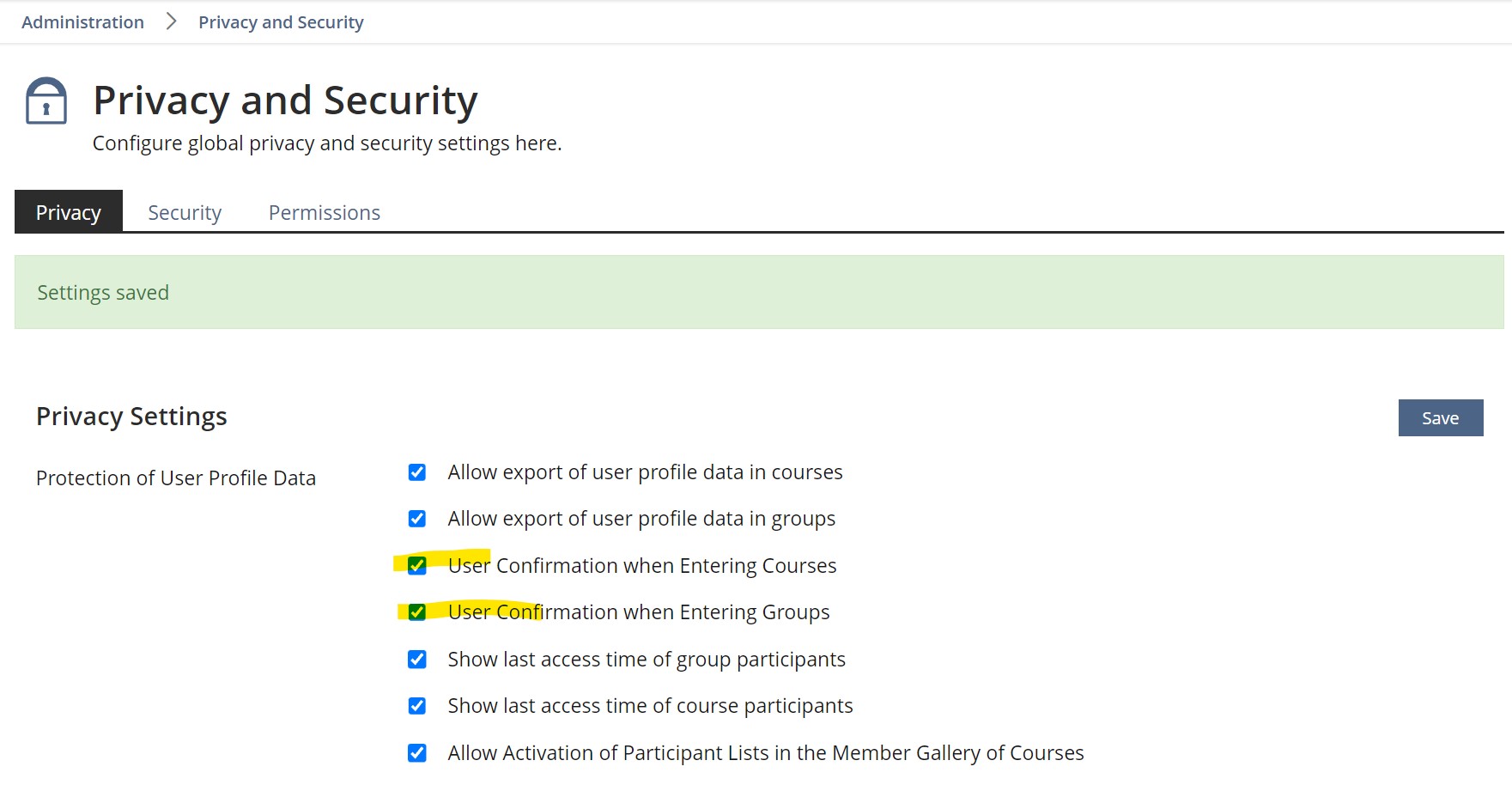Toggle Allow export of user profile data in groups
The height and width of the screenshot is (797, 1512).
(x=417, y=519)
